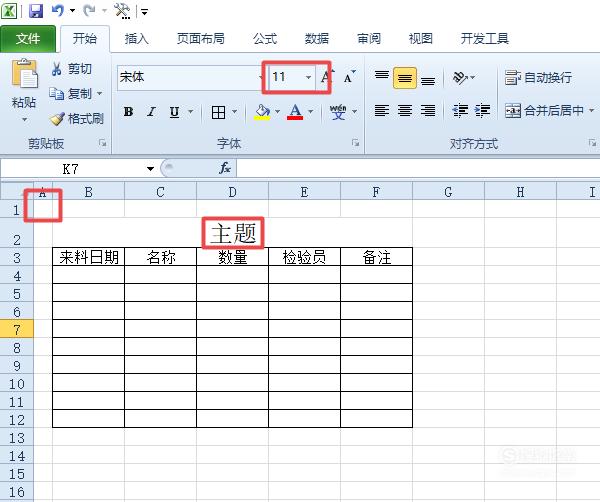Viewport: 600px width, 502px height.
Task: Click the 格式刷 format painter button
Action: (77, 119)
